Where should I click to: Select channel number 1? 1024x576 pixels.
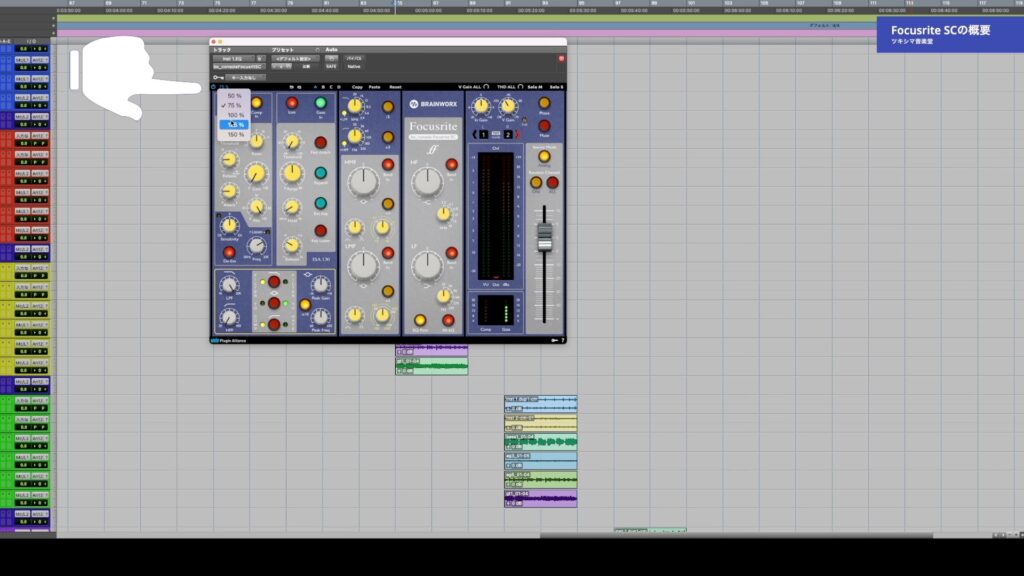[483, 135]
